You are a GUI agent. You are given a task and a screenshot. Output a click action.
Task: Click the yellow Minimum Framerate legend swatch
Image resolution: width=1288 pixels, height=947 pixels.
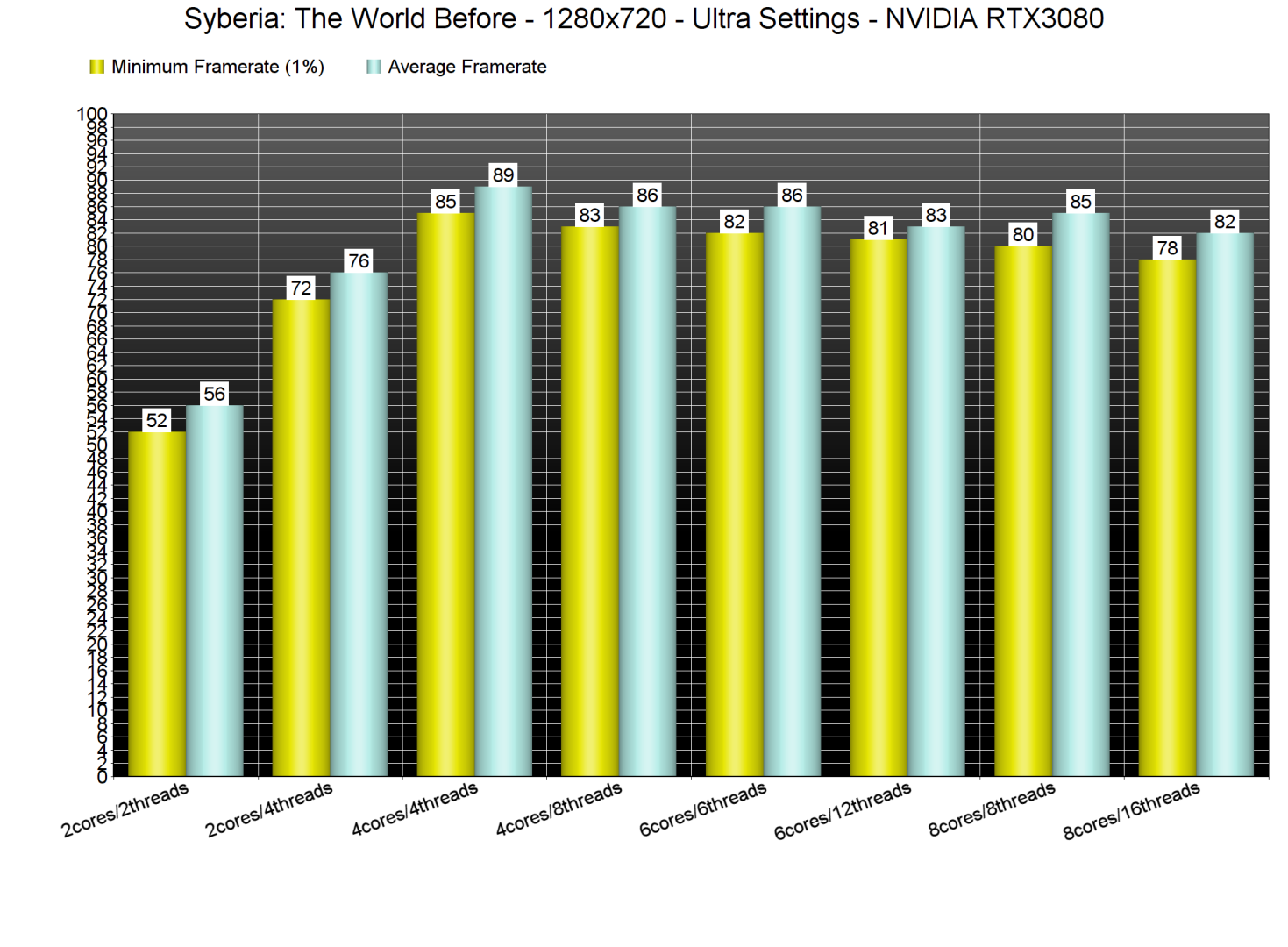pos(96,67)
